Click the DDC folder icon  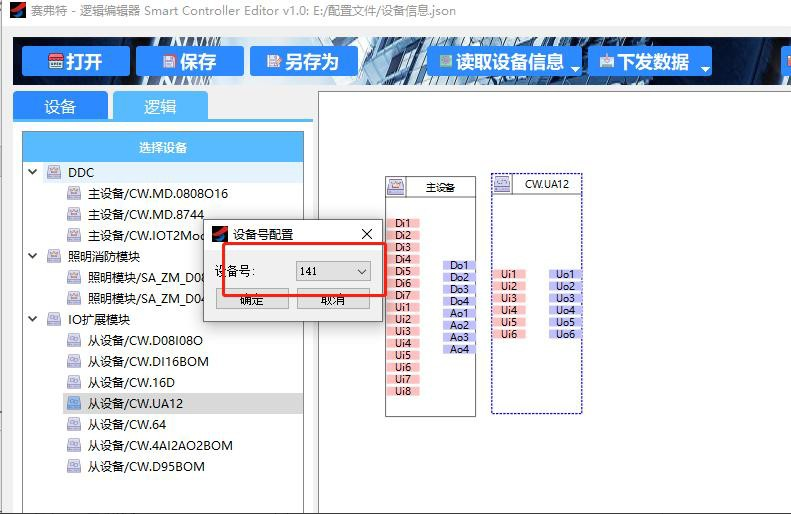click(53, 173)
